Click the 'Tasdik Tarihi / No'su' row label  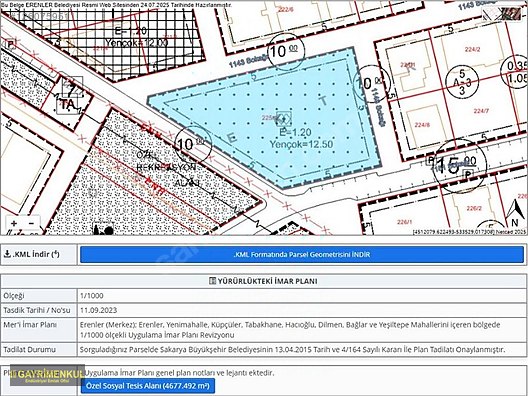pyautogui.click(x=37, y=310)
